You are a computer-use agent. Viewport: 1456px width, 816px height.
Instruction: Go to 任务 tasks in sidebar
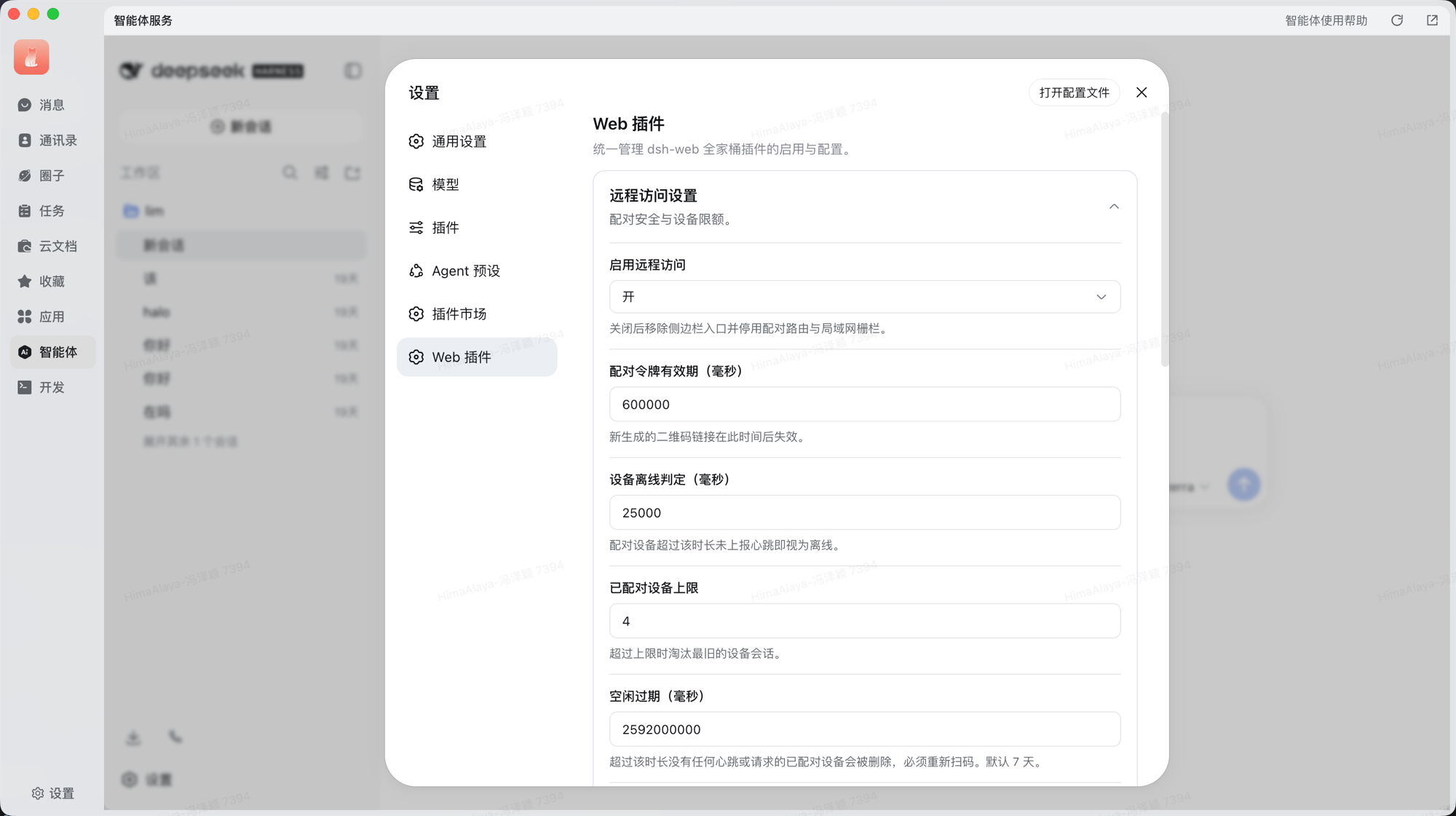[x=52, y=211]
